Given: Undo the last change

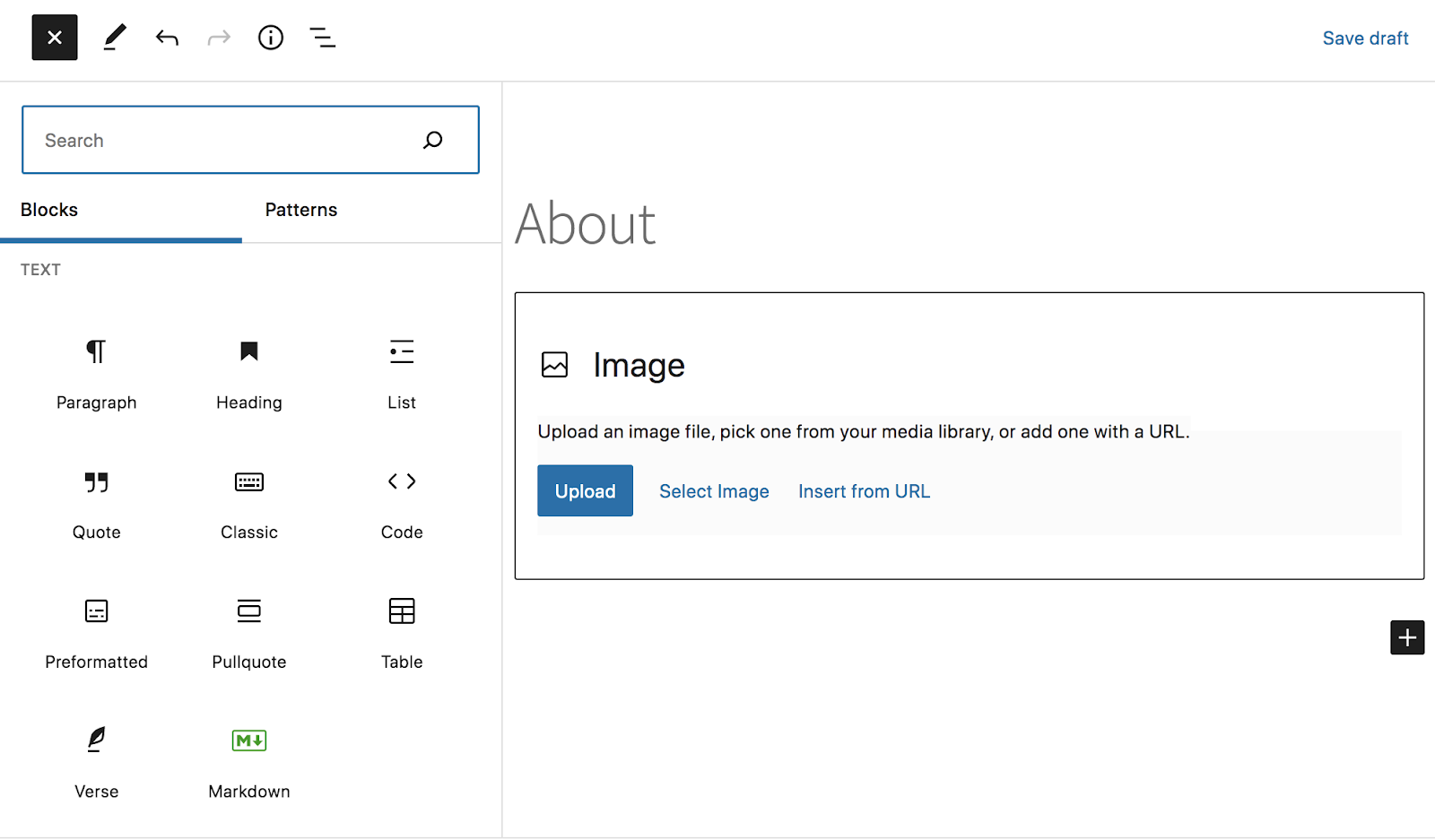Looking at the screenshot, I should [x=167, y=38].
